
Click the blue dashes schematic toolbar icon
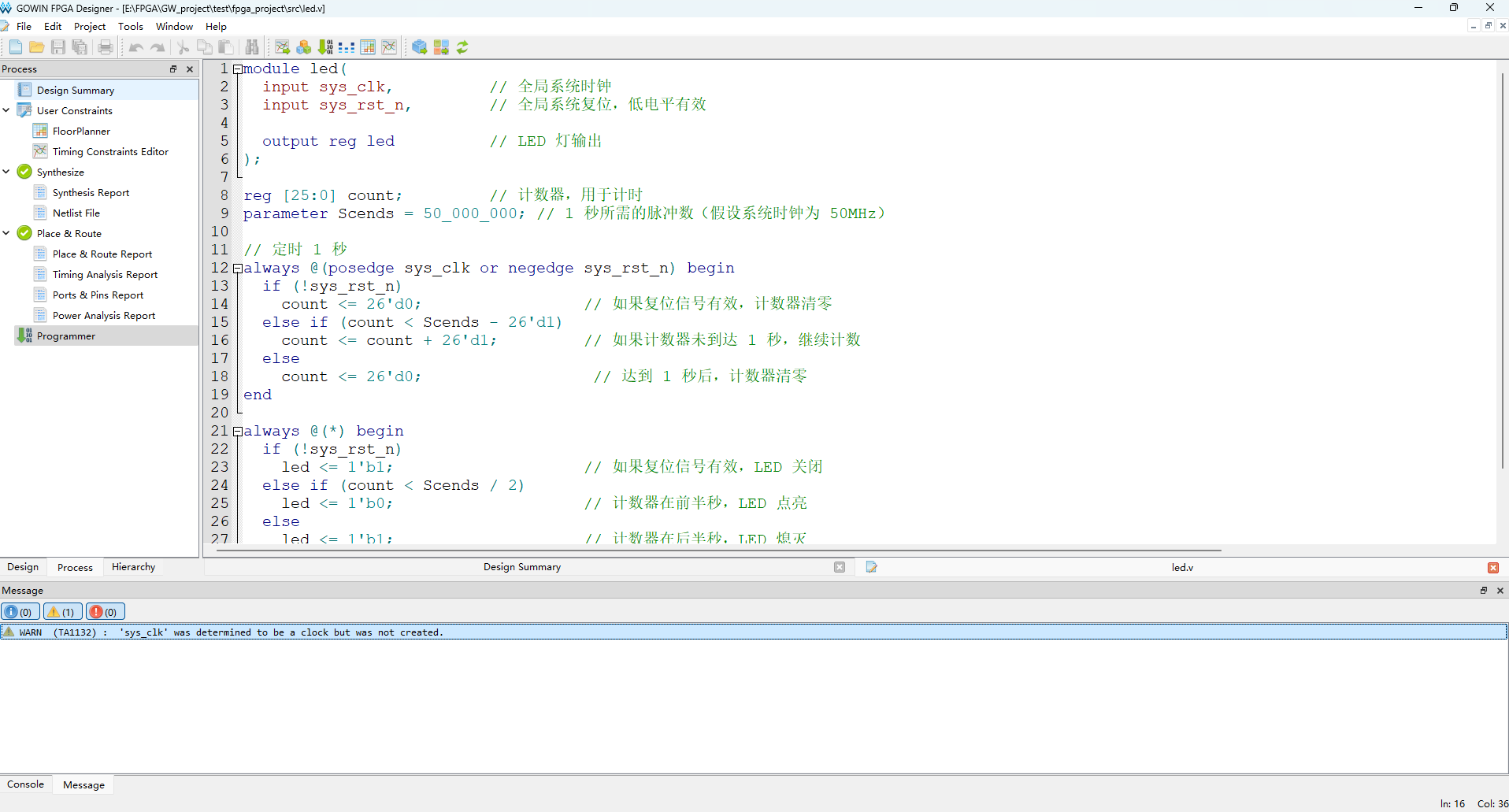(x=347, y=47)
